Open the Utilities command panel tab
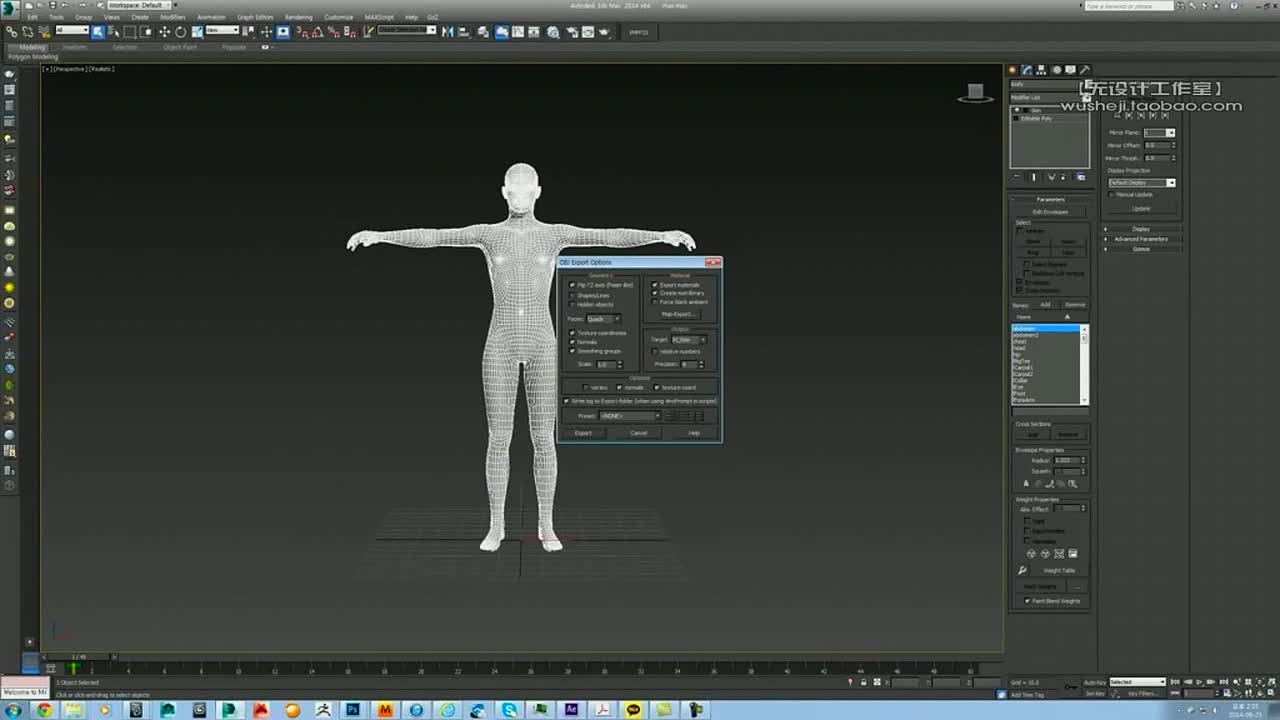 [x=1084, y=70]
